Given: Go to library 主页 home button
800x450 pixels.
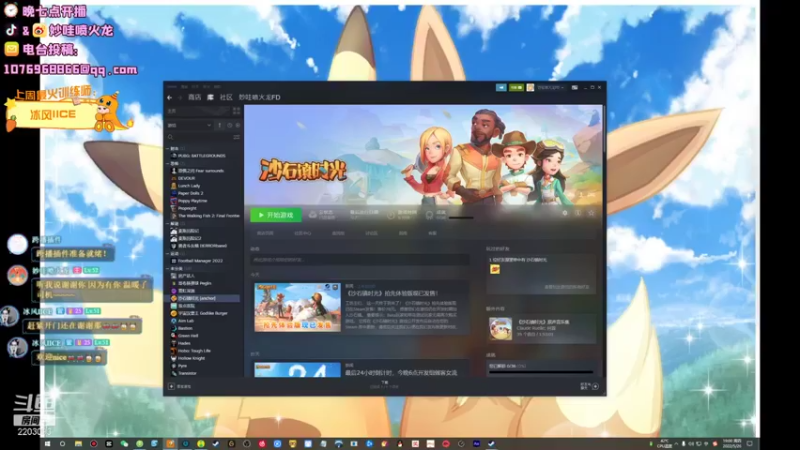Looking at the screenshot, I should 197,111.
